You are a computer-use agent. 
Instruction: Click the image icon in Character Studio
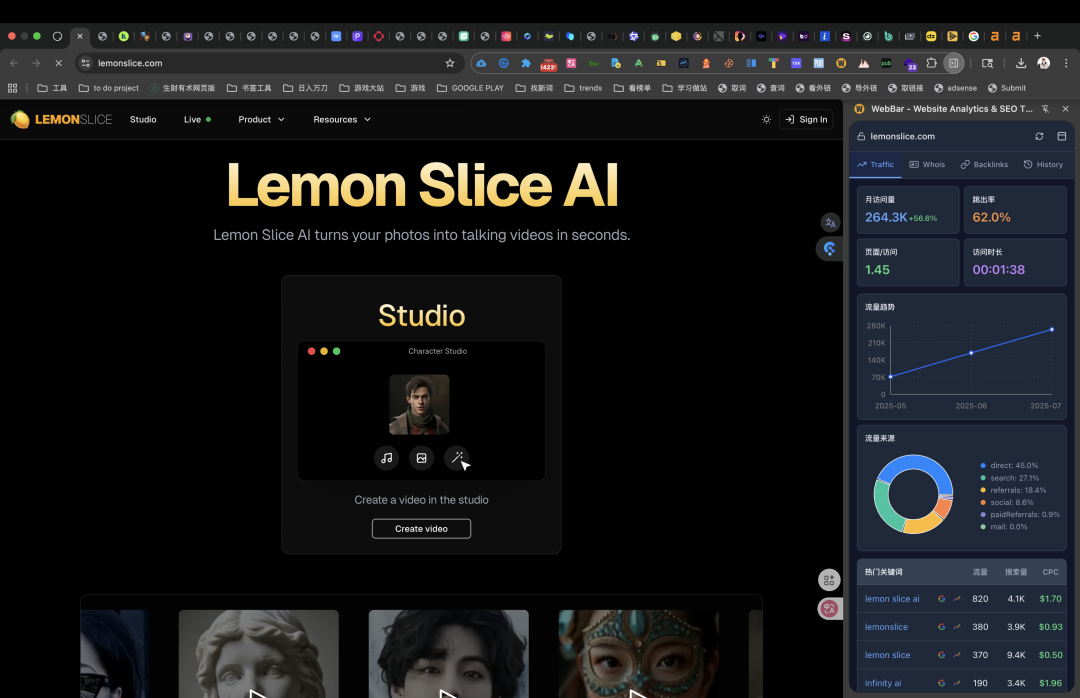pyautogui.click(x=422, y=458)
